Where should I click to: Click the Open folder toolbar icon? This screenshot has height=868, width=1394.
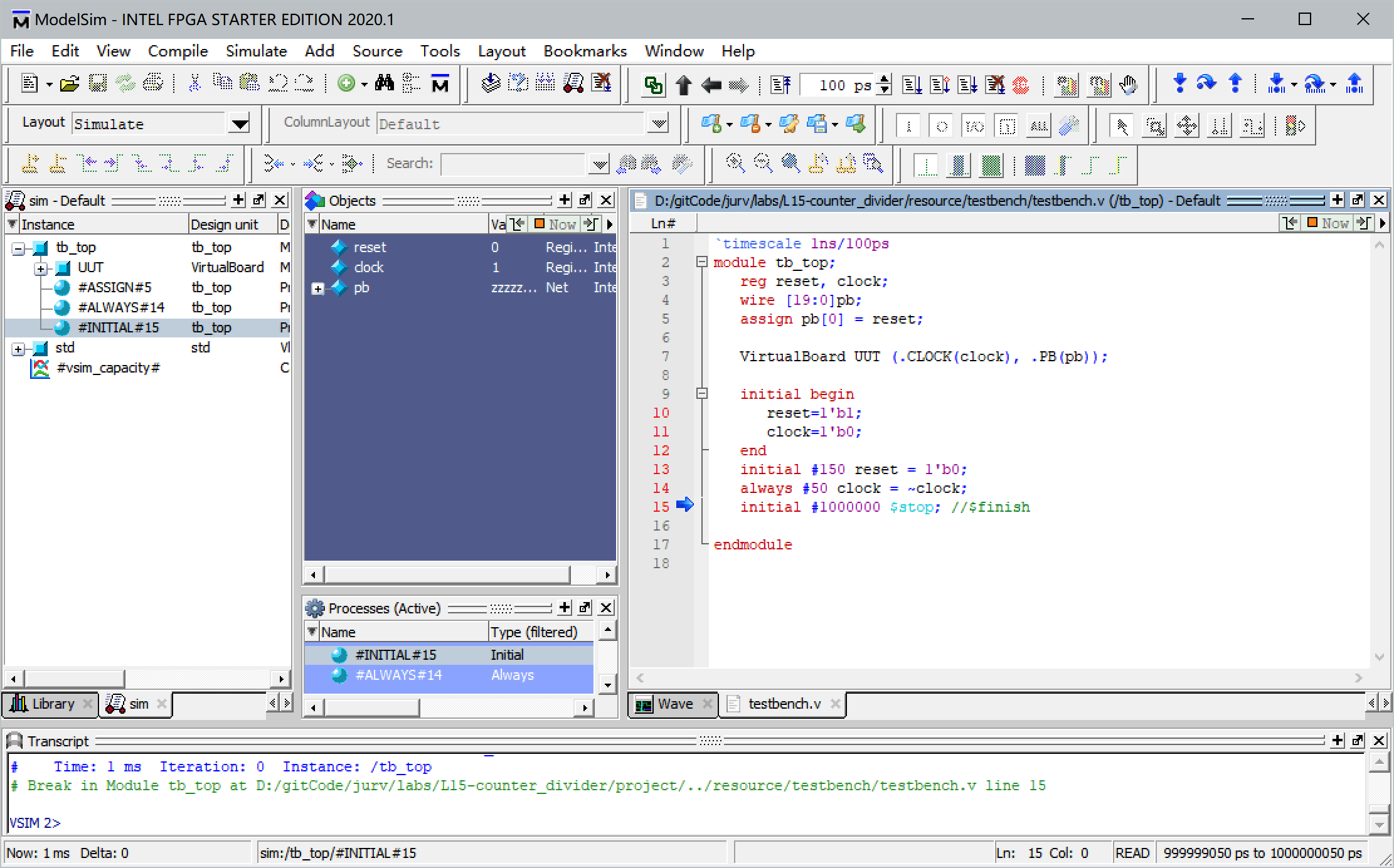[x=70, y=83]
